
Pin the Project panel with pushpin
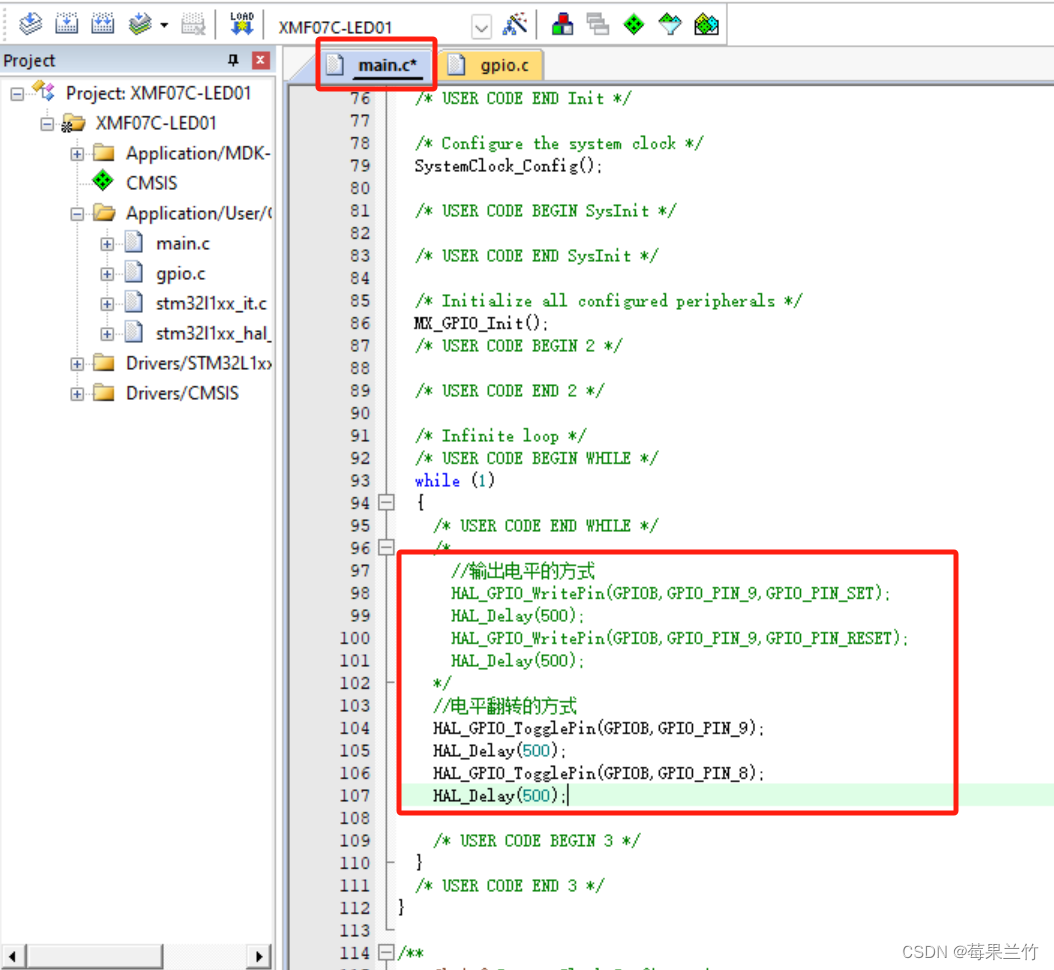tap(232, 60)
